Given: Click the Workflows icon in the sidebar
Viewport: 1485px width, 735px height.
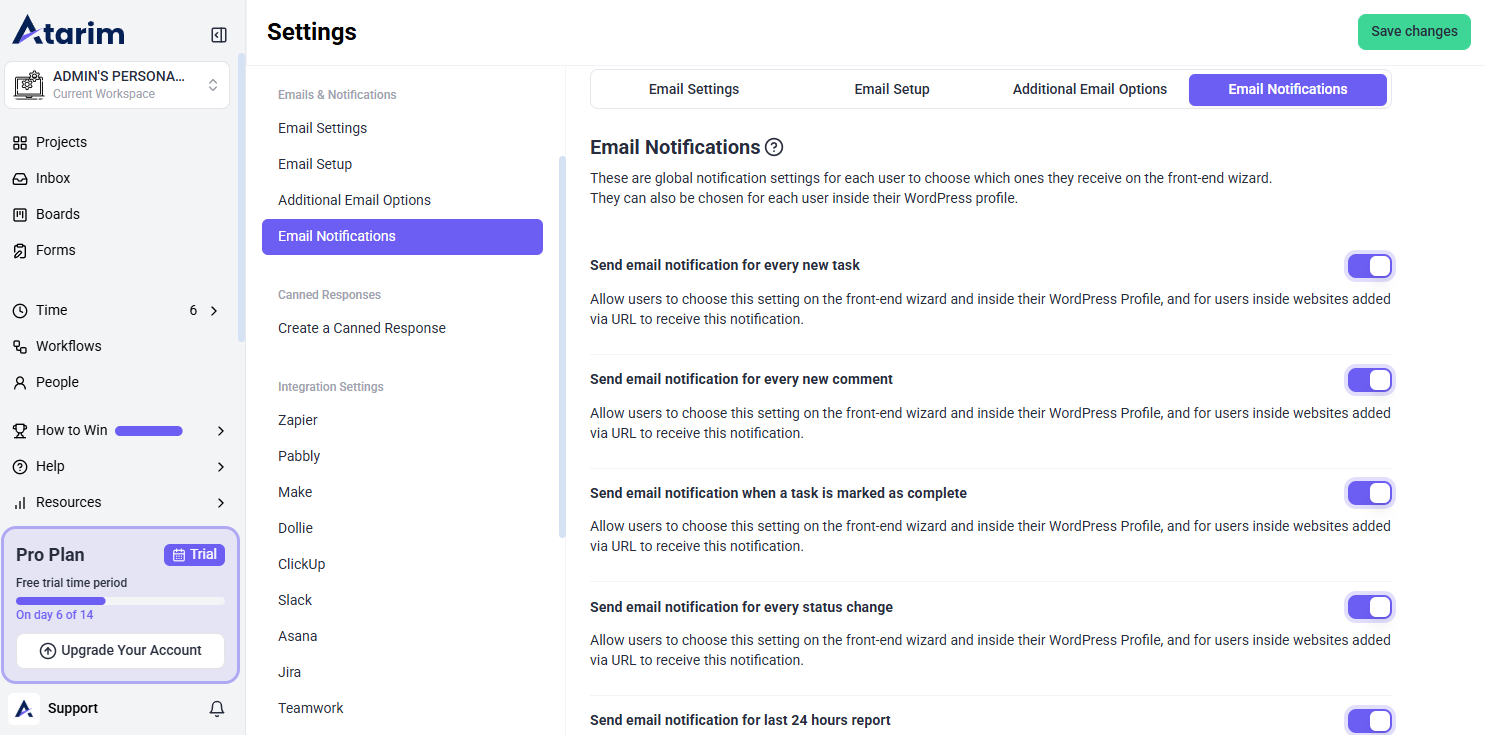Looking at the screenshot, I should 20,347.
